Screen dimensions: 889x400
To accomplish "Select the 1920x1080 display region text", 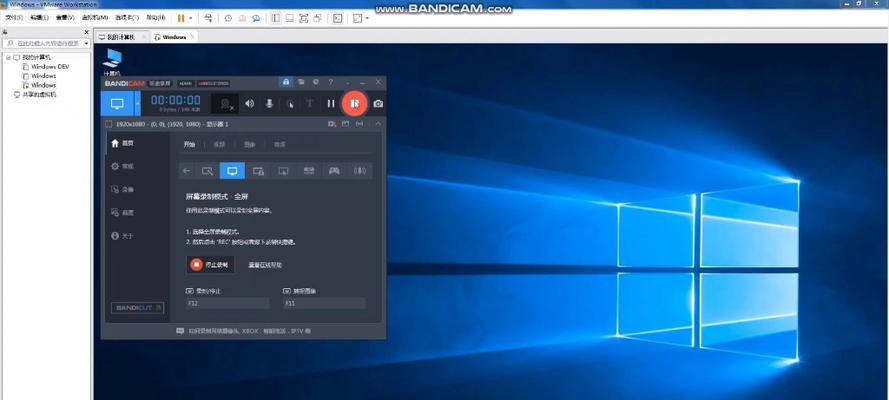I will tap(172, 124).
